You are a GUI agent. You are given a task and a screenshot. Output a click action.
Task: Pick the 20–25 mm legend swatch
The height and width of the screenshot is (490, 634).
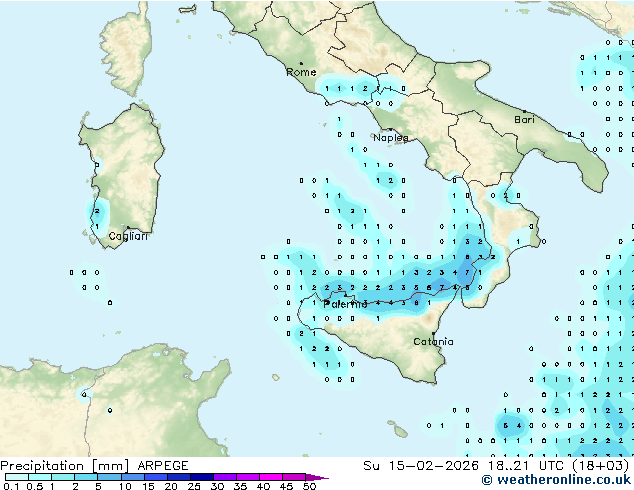(x=178, y=477)
